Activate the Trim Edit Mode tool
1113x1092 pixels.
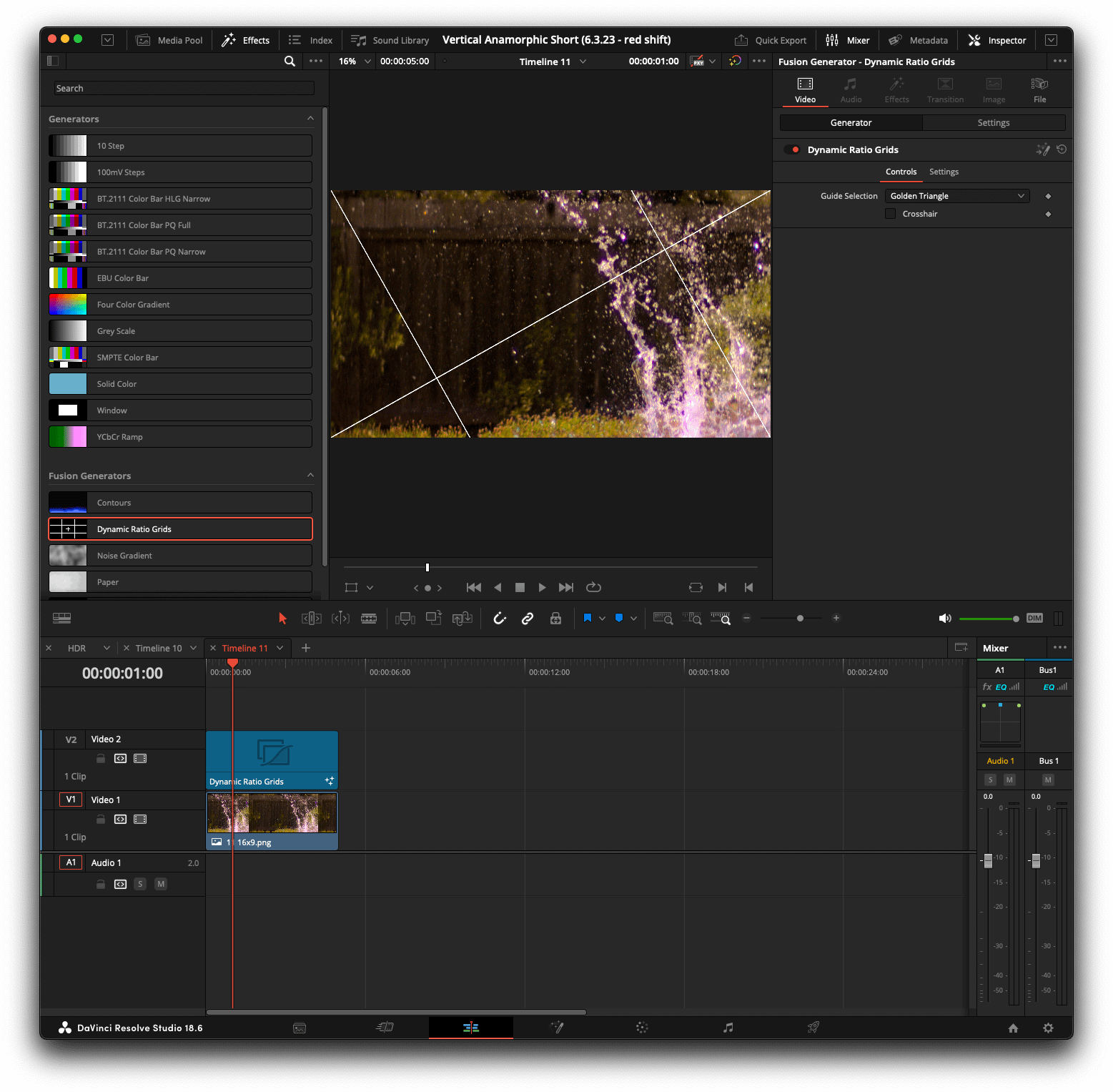point(312,619)
